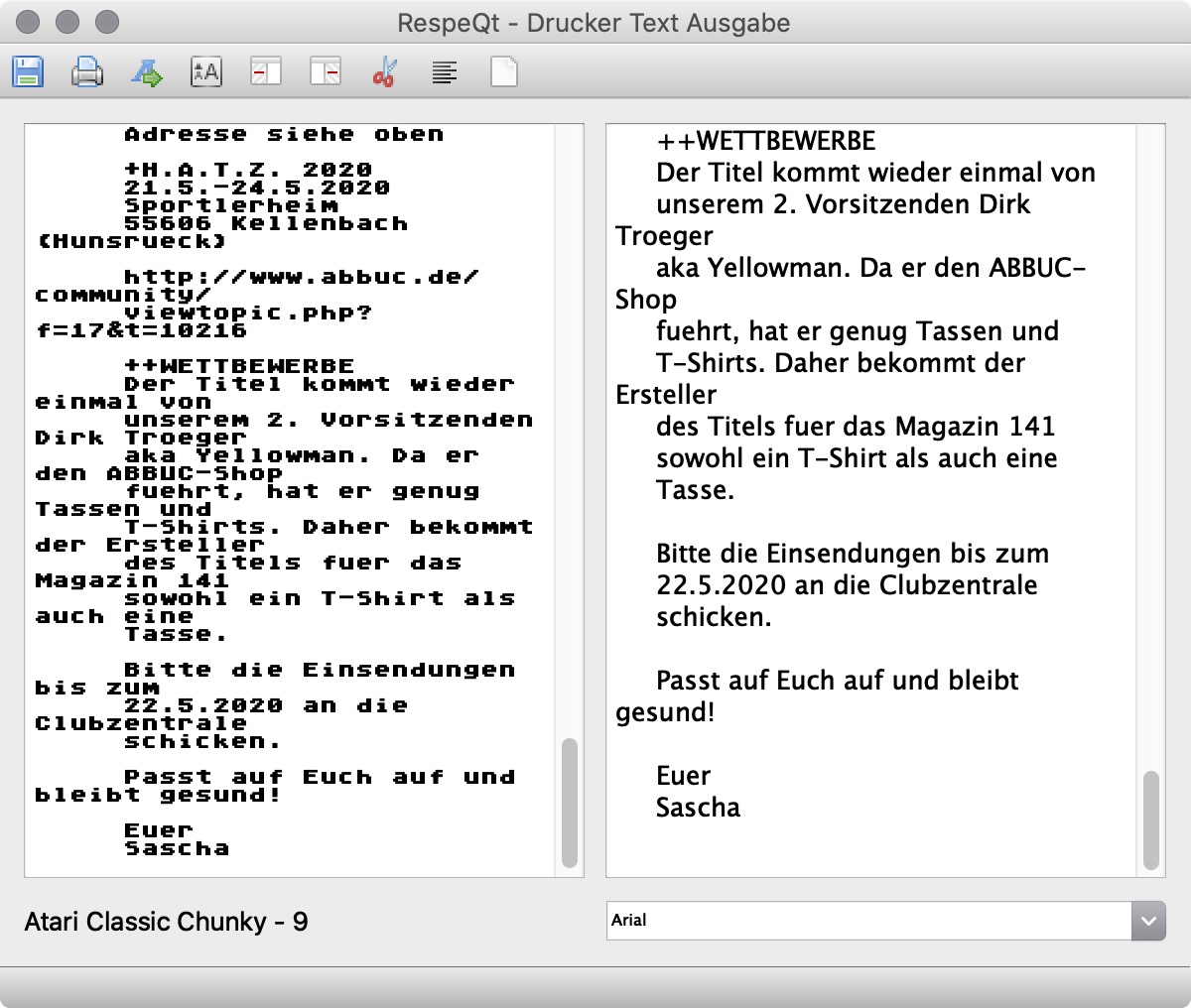
Task: Click 'Sascha' in the right text pane
Action: [x=698, y=808]
